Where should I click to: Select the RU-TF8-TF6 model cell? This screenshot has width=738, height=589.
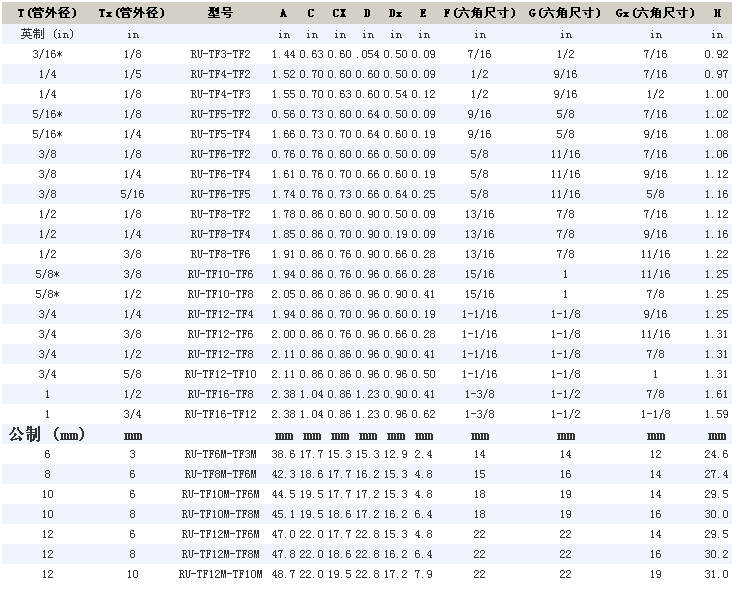[x=220, y=253]
